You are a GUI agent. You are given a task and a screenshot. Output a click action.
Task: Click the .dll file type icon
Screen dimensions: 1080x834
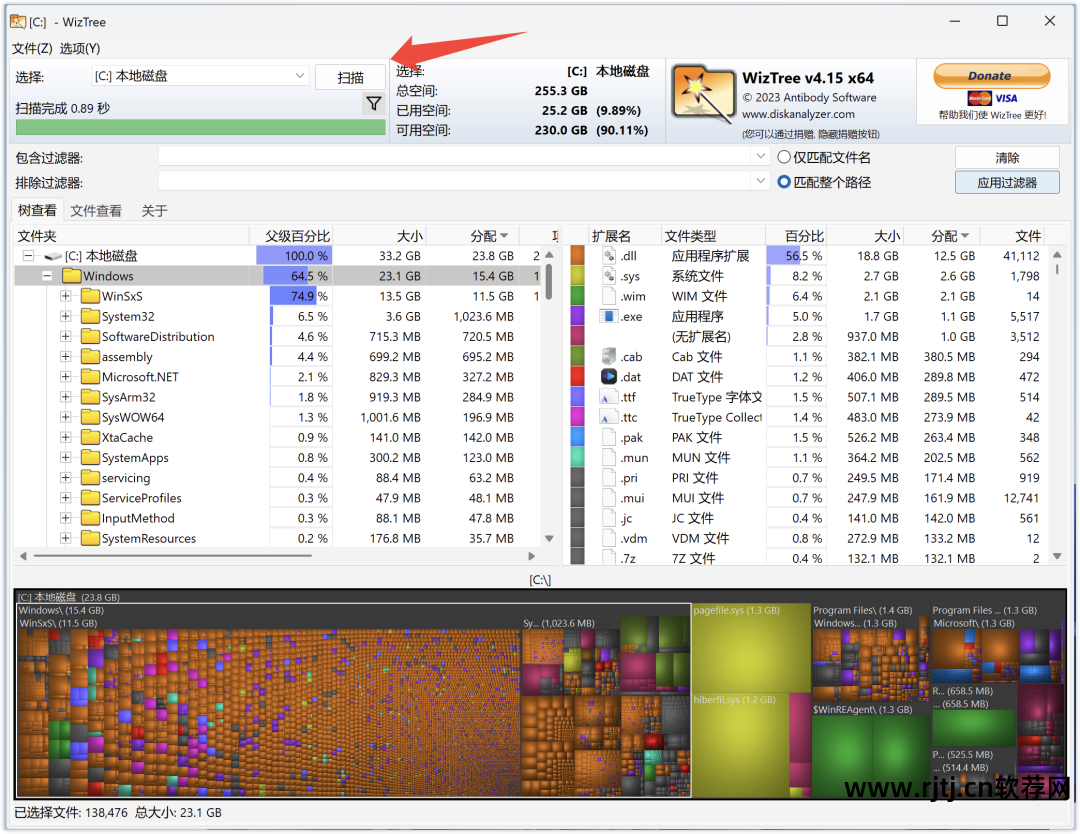tap(609, 256)
